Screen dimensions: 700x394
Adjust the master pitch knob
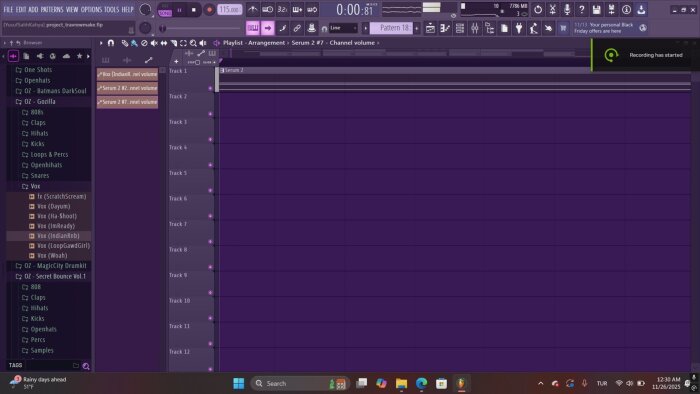click(x=145, y=28)
